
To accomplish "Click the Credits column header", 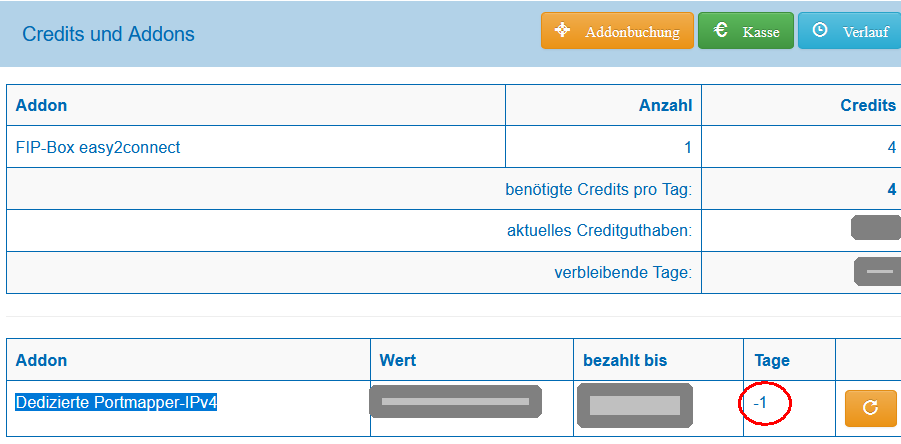I will point(868,105).
